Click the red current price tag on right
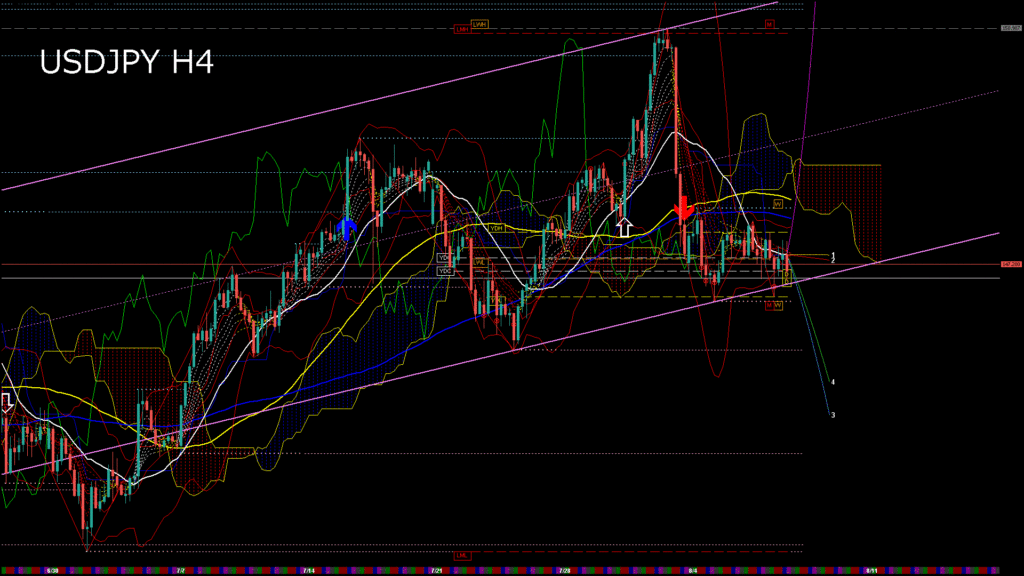 tap(1010, 264)
